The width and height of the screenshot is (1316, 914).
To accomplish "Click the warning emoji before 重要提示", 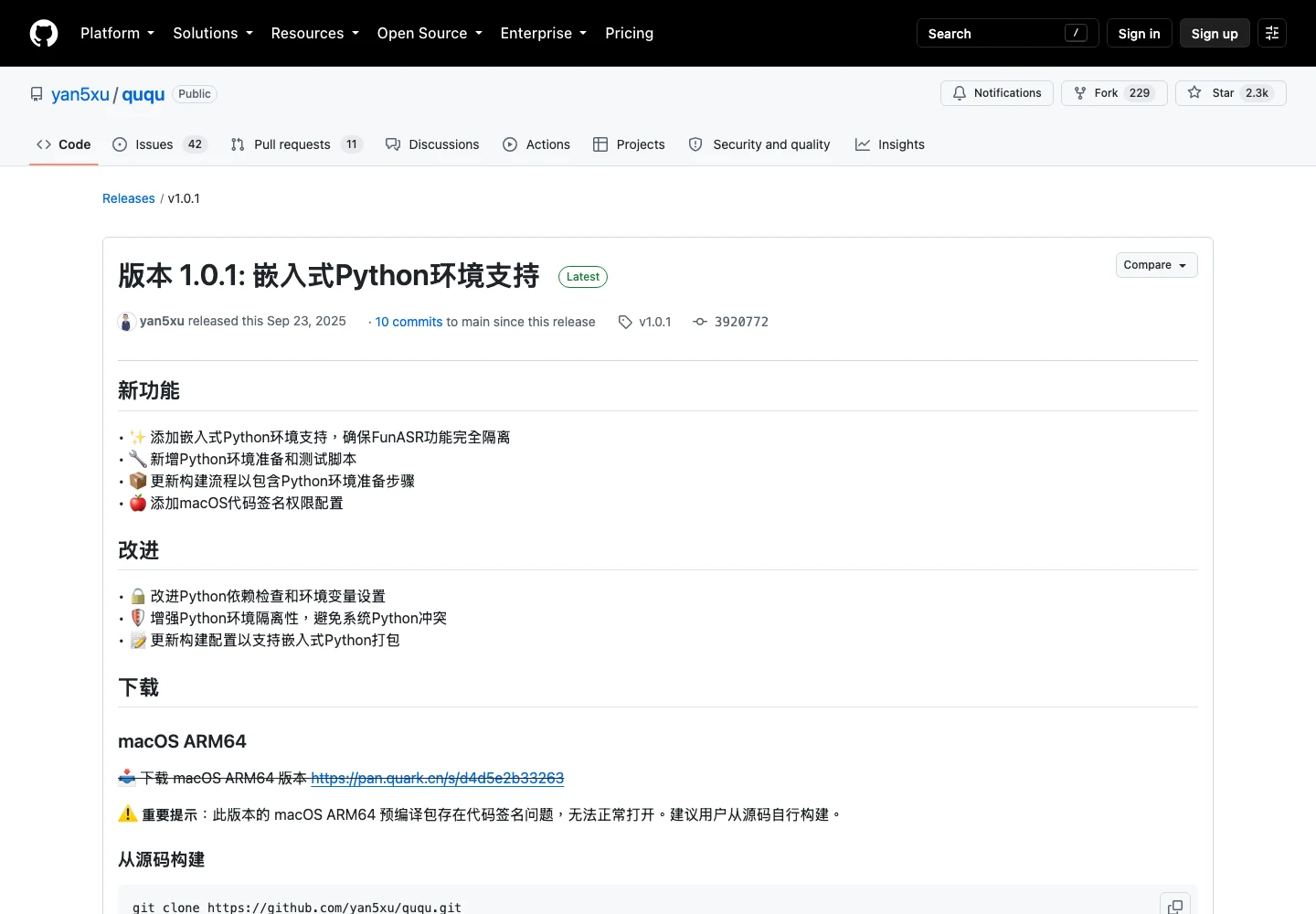I will click(x=128, y=813).
